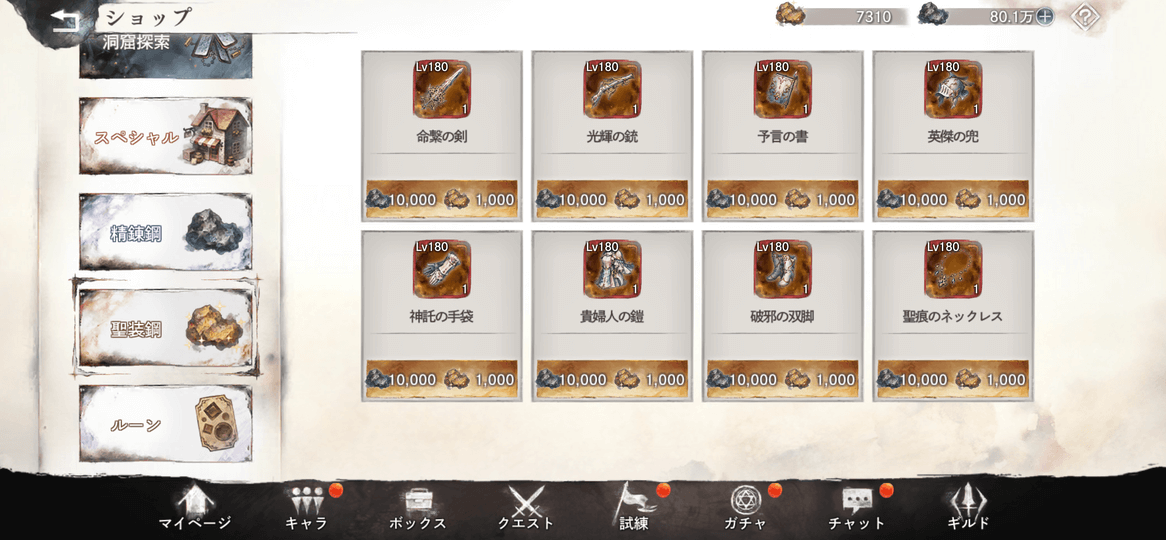Buy 聖痕のネックレス via its price bar
Viewport: 1166px width, 540px height.
pyautogui.click(x=953, y=379)
